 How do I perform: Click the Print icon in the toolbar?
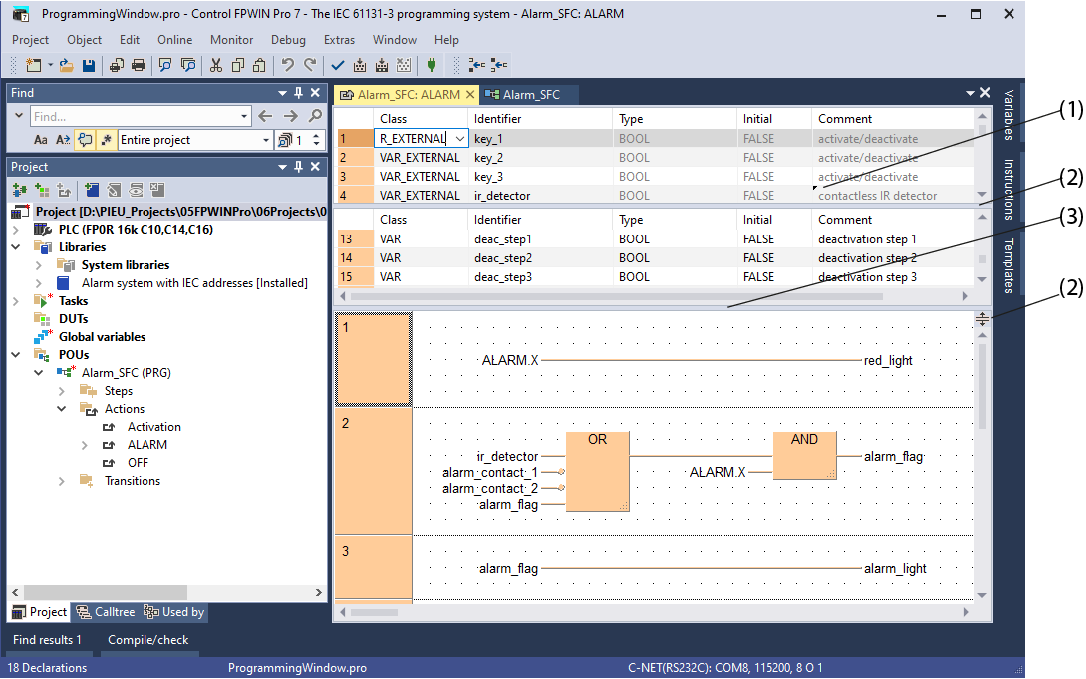coord(138,65)
